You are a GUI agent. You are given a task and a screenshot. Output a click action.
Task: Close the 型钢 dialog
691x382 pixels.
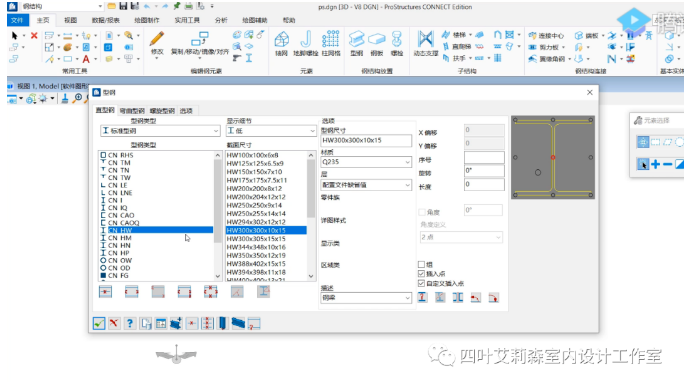(590, 92)
